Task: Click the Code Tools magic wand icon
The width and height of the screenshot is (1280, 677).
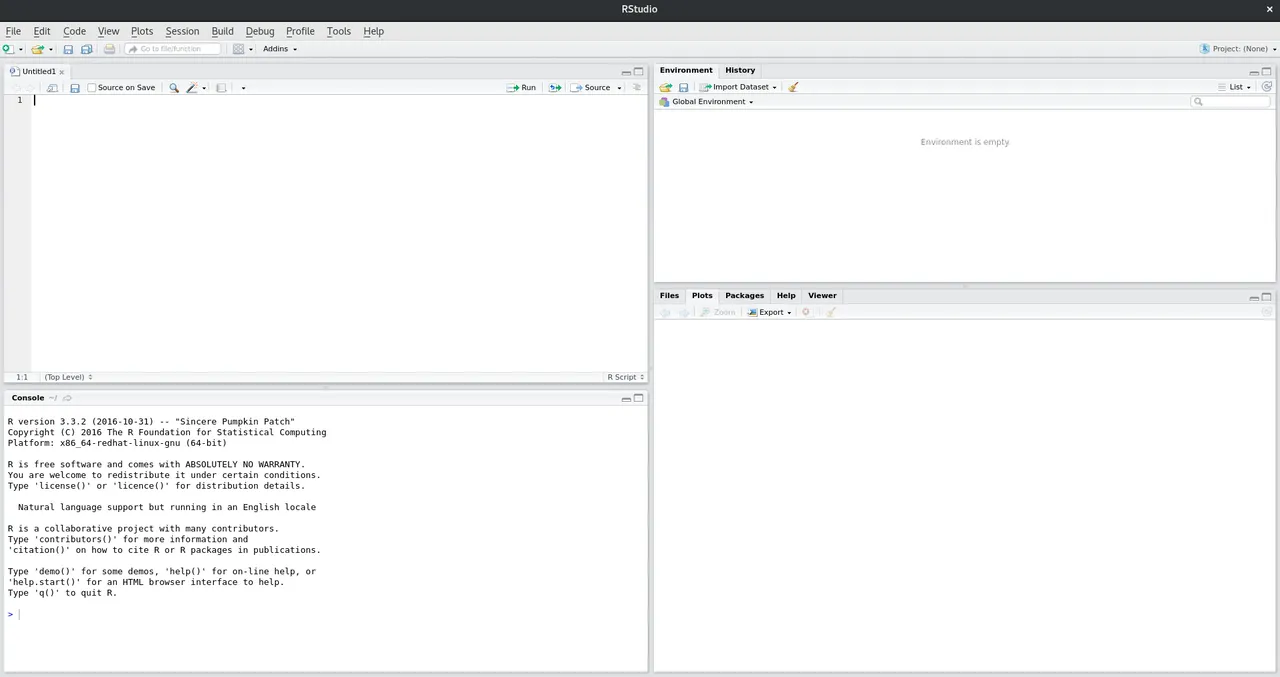Action: pyautogui.click(x=192, y=88)
